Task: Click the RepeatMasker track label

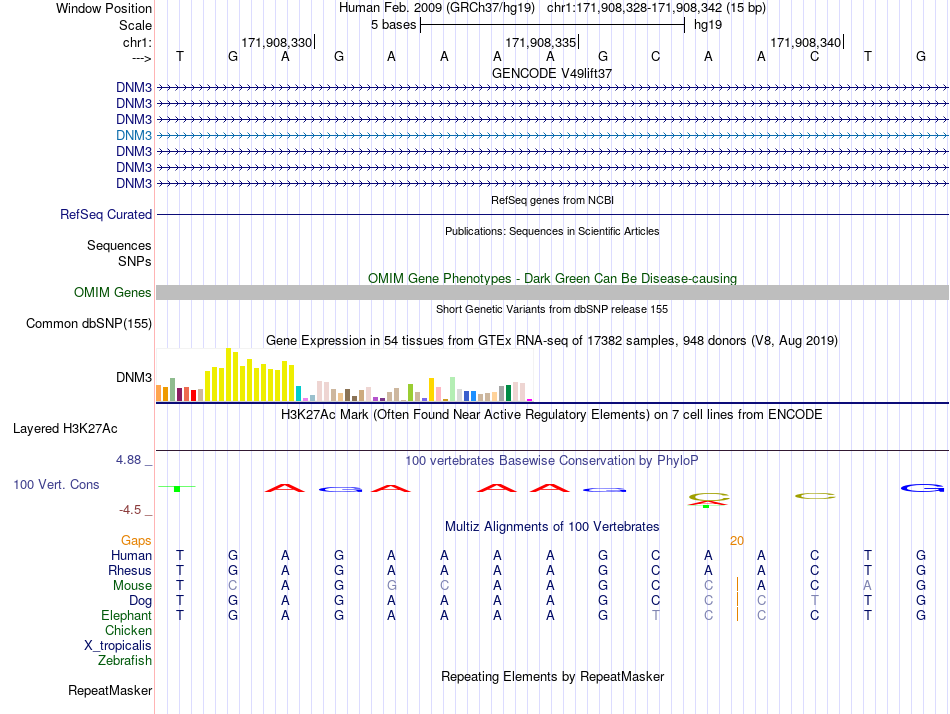Action: point(110,691)
